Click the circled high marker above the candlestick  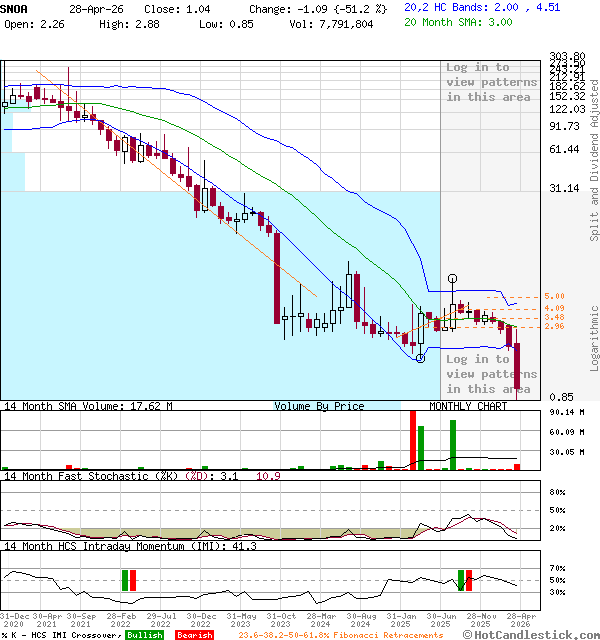pyautogui.click(x=453, y=278)
